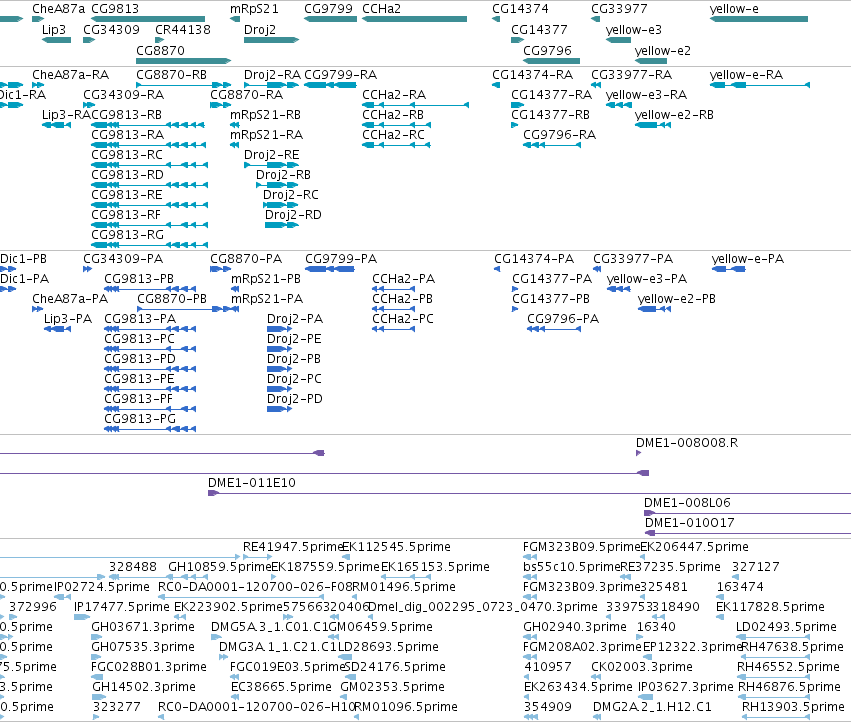Select the CheA87a gene label
Screen dimensions: 851x722
59,9
